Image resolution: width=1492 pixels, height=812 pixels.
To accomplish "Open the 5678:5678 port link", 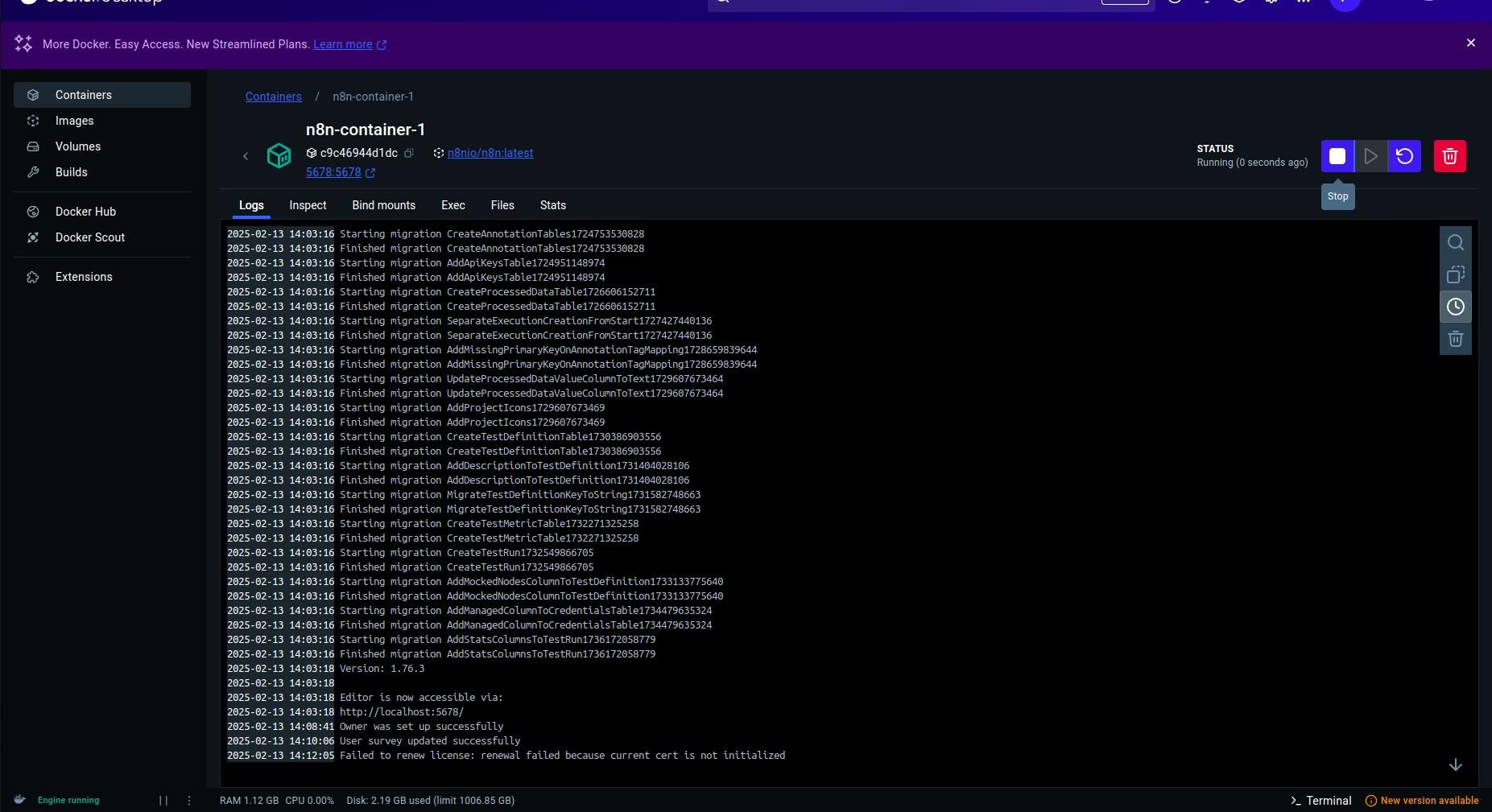I will [x=334, y=172].
